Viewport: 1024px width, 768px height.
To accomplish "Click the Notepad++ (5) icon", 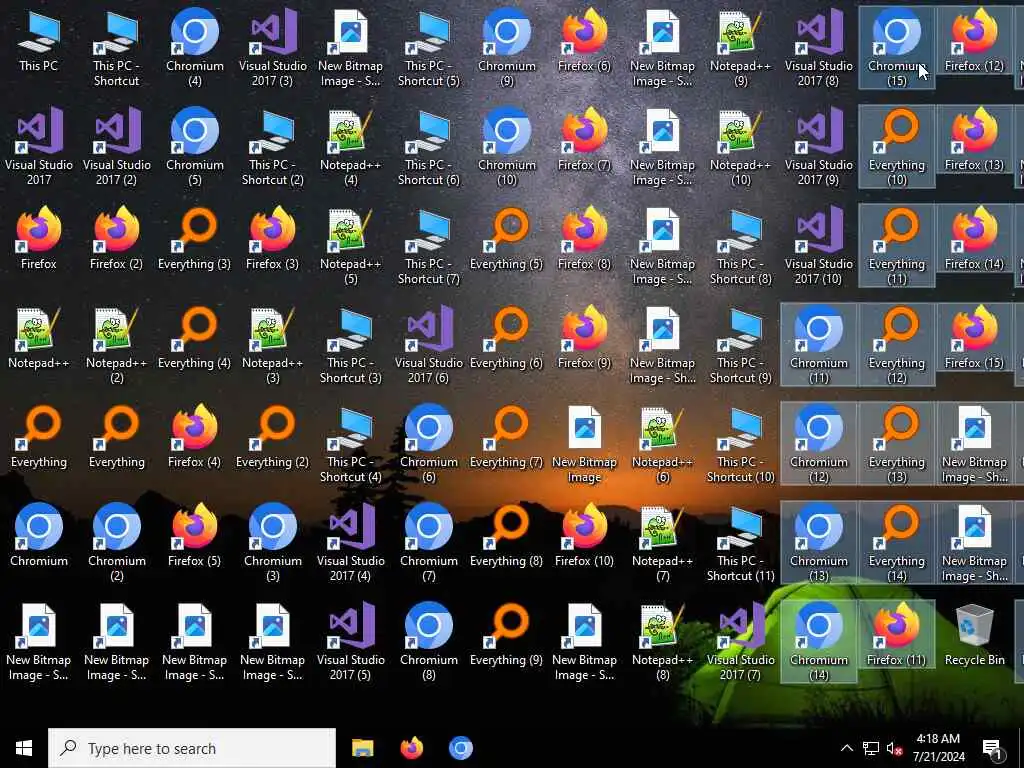I will pyautogui.click(x=351, y=247).
